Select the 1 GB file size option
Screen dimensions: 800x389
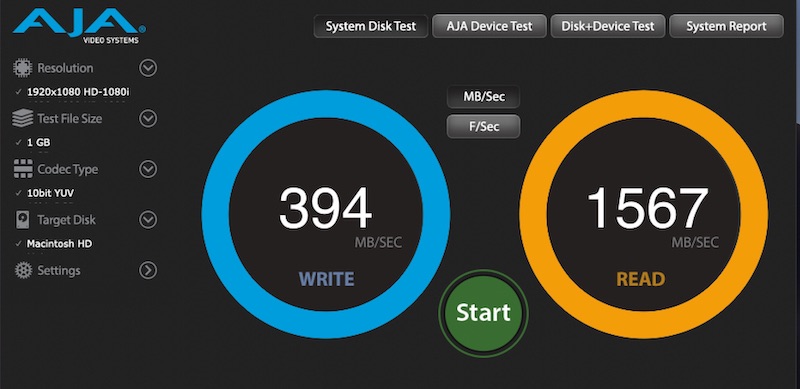click(38, 142)
